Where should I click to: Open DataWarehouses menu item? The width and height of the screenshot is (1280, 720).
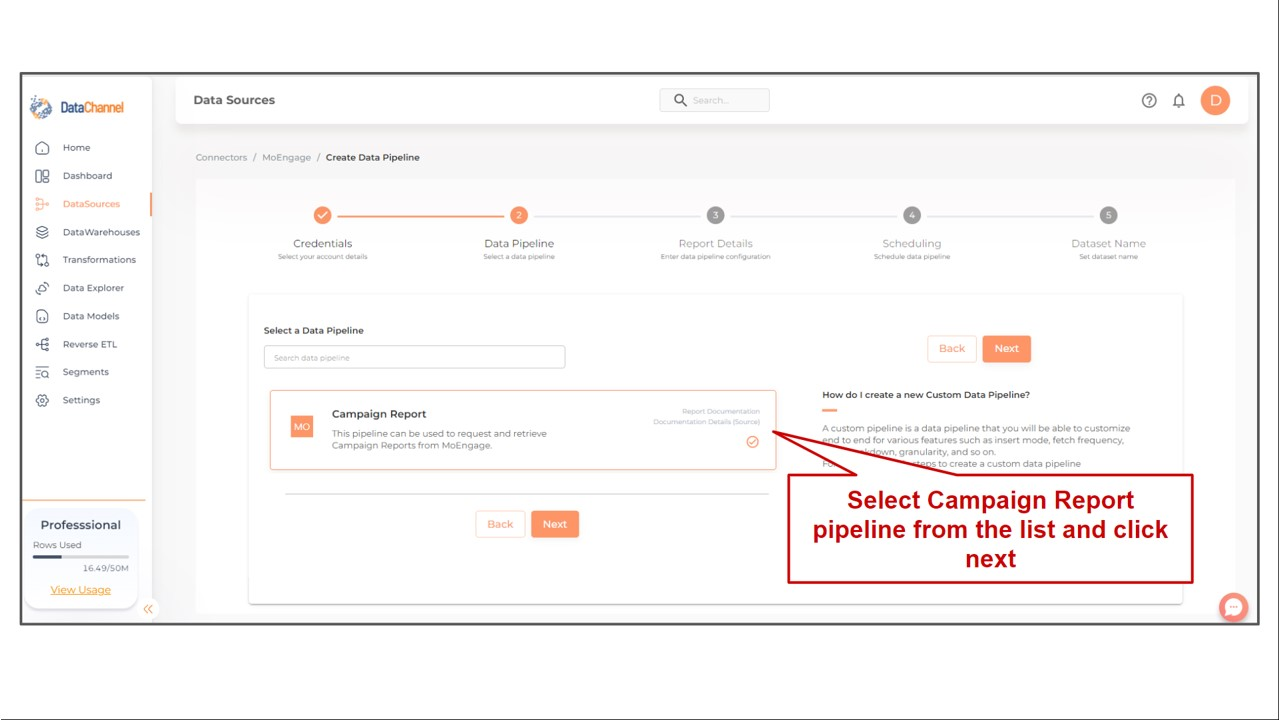point(101,232)
